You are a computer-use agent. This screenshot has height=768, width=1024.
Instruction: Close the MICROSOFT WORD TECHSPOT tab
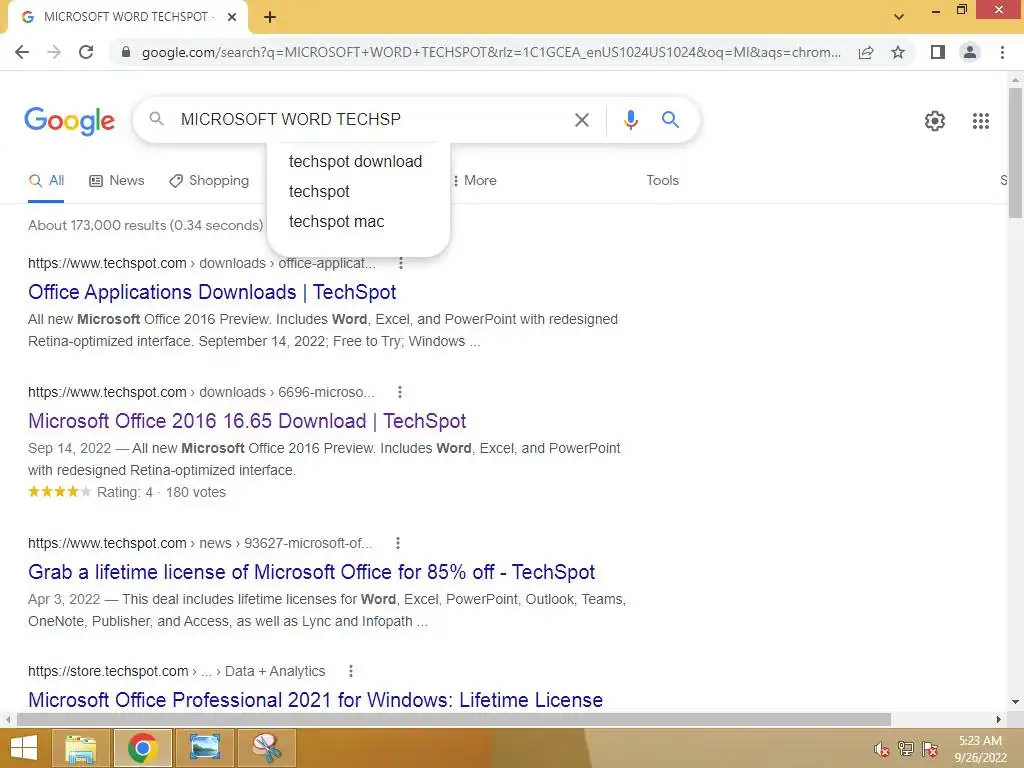[x=232, y=17]
